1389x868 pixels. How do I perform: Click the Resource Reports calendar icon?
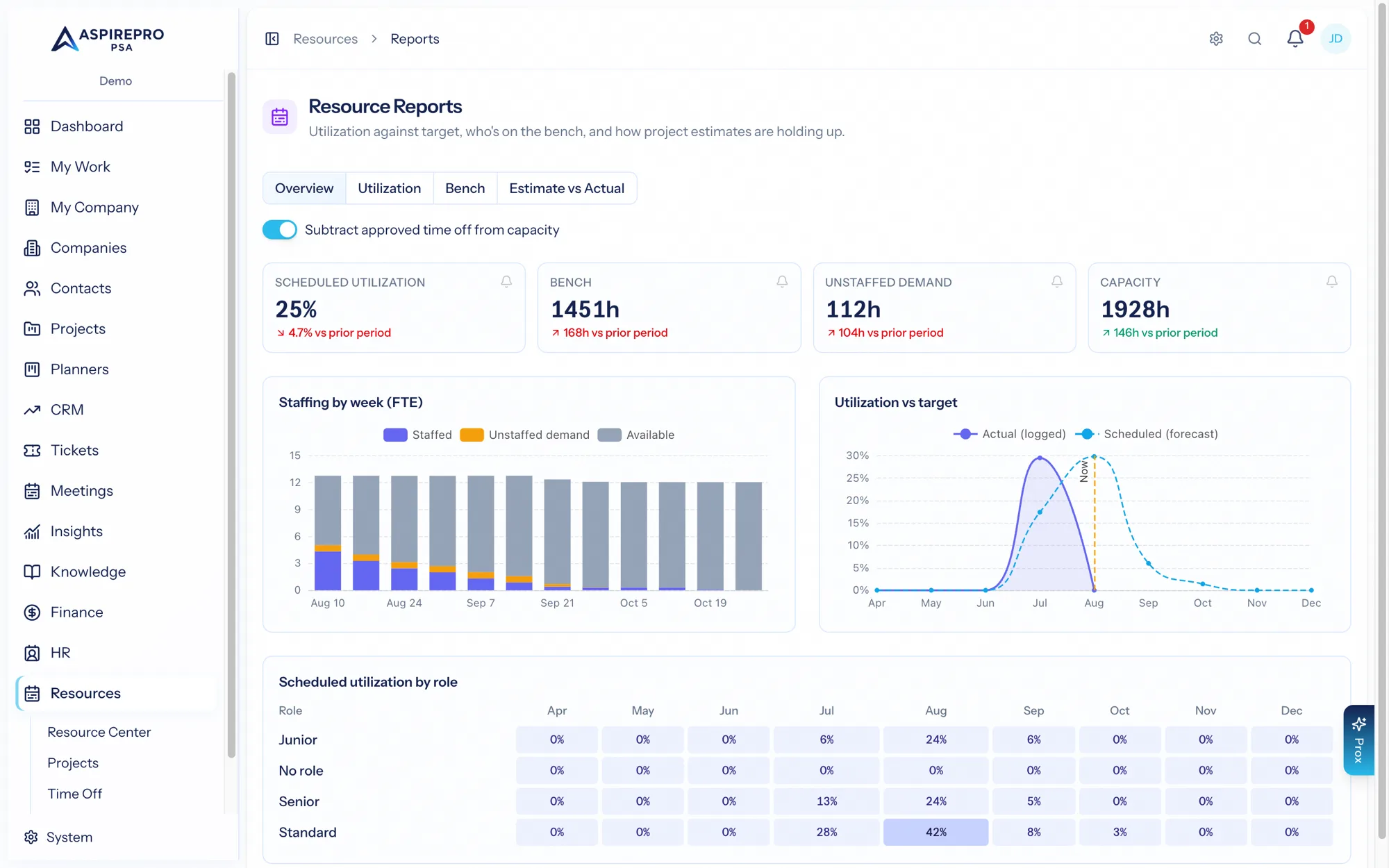pos(280,117)
